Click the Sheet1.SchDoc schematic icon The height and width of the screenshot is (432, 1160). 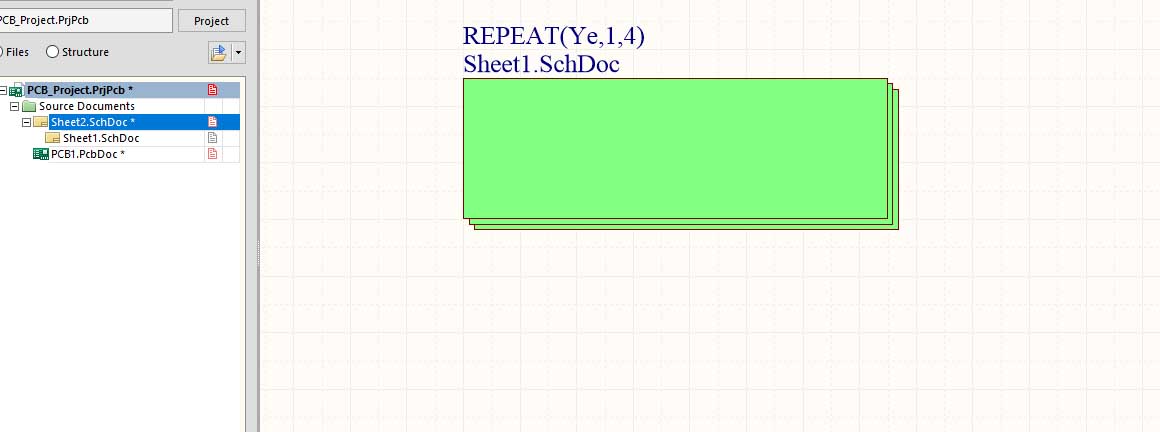53,138
